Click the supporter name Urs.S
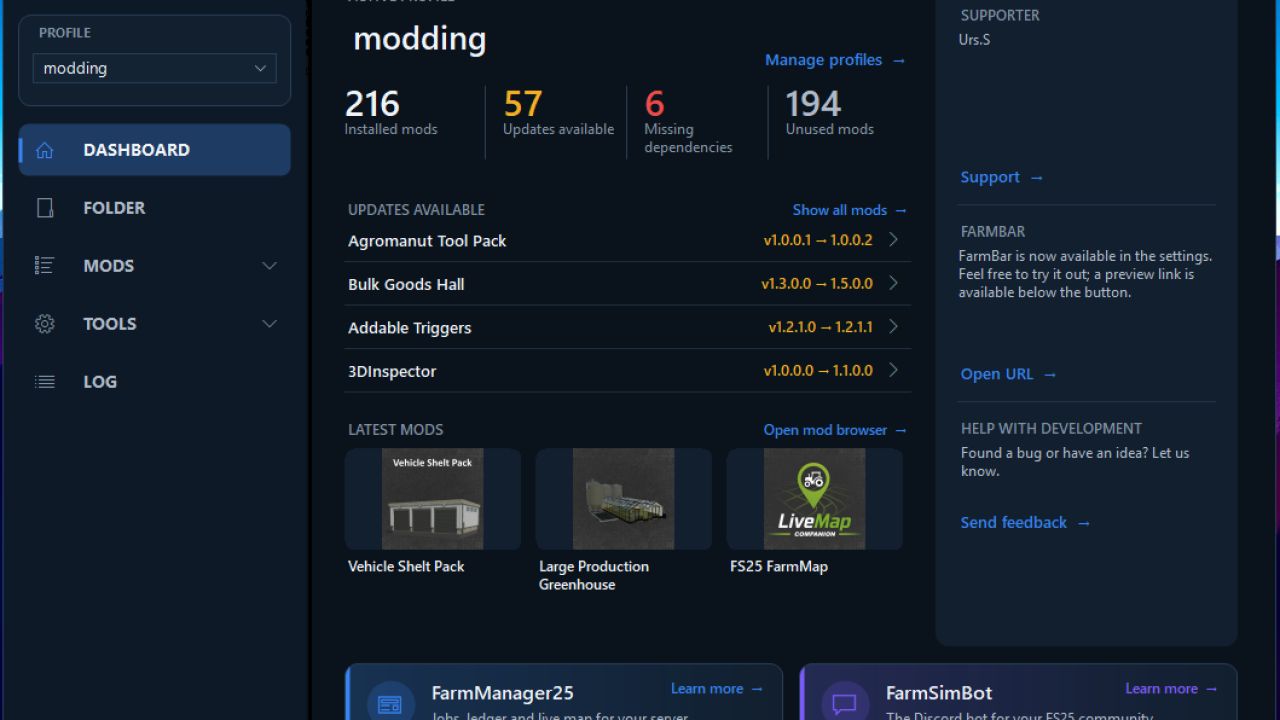Image resolution: width=1280 pixels, height=720 pixels. [x=975, y=40]
